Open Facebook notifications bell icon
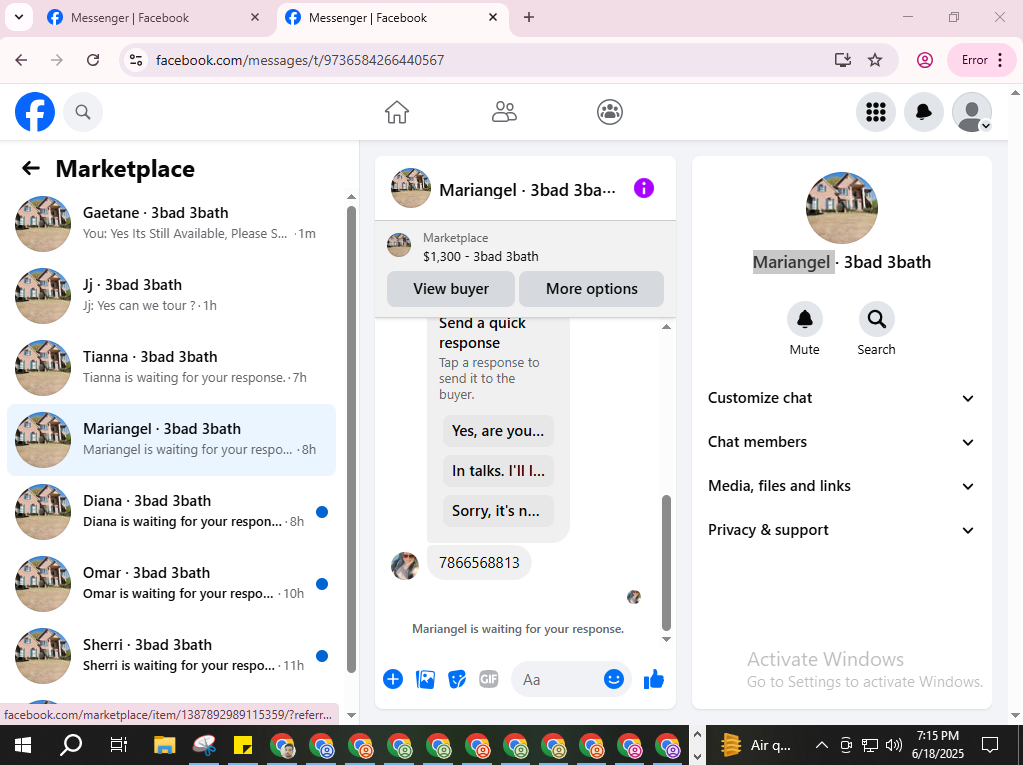The width and height of the screenshot is (1023, 765). [924, 112]
